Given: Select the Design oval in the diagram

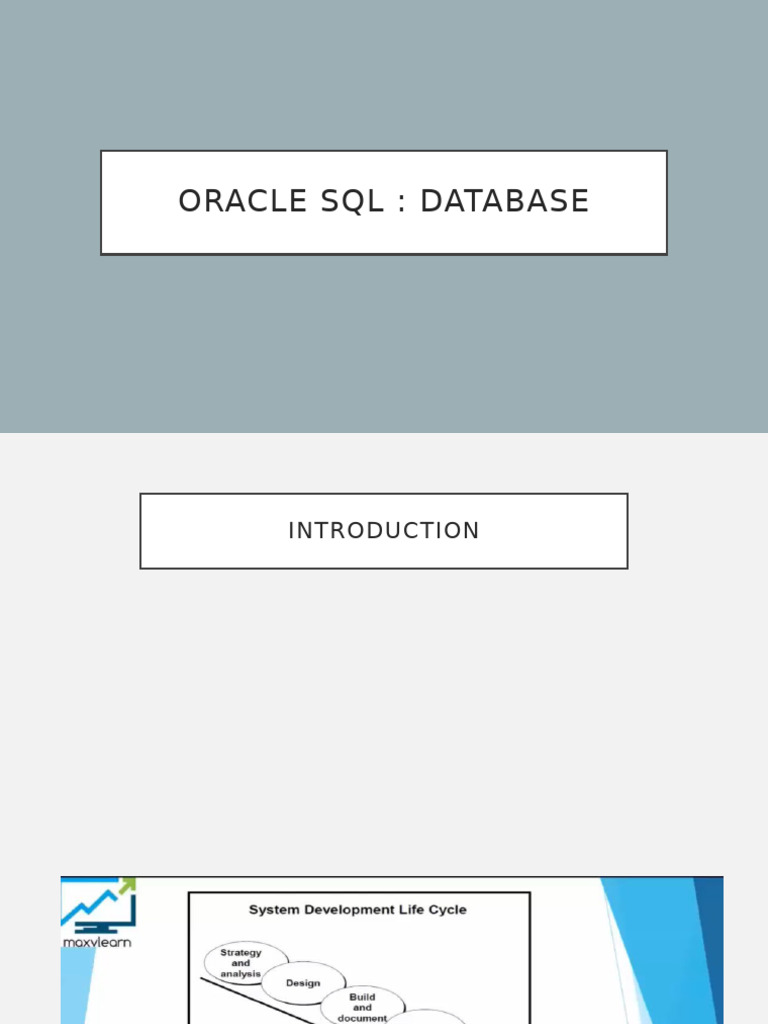Looking at the screenshot, I should pyautogui.click(x=303, y=983).
